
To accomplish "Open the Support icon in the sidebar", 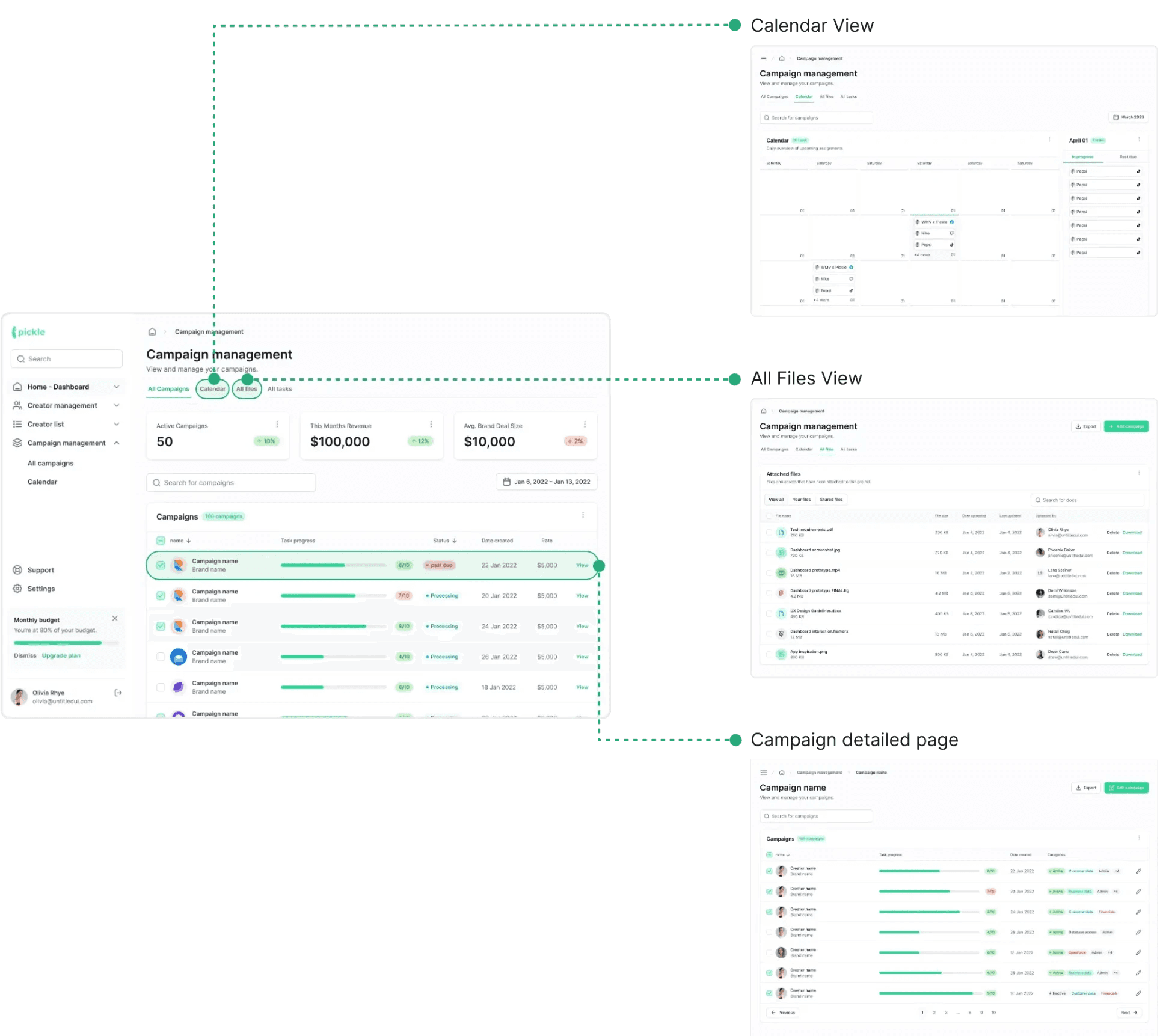I will [x=17, y=570].
